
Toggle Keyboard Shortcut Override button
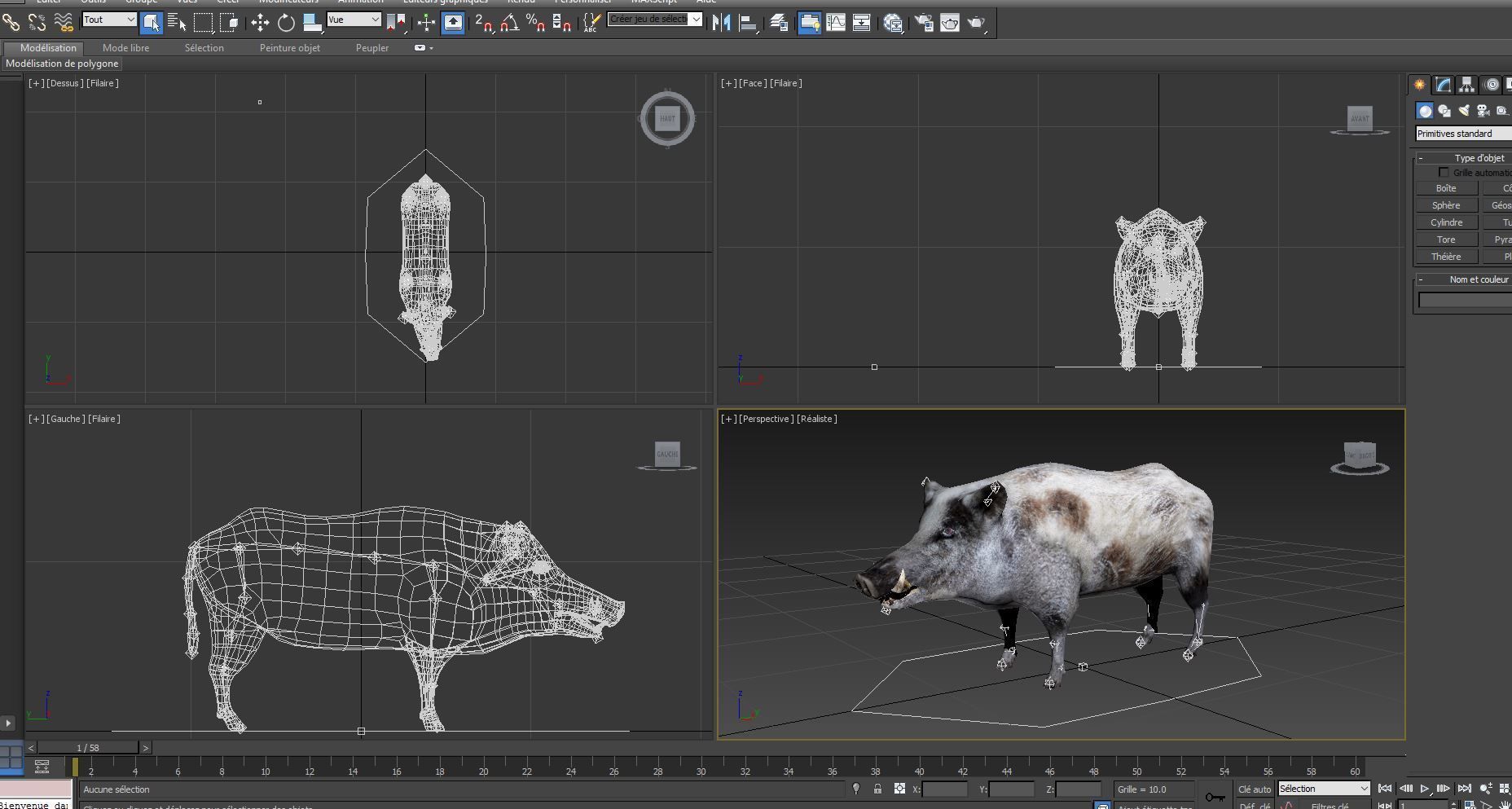(x=453, y=23)
